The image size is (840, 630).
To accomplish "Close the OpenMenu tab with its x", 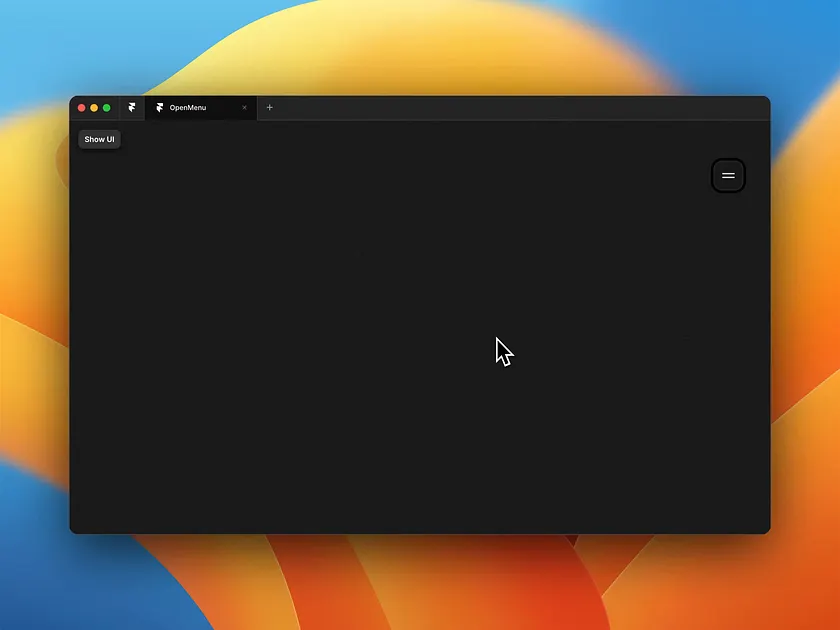I will coord(244,107).
